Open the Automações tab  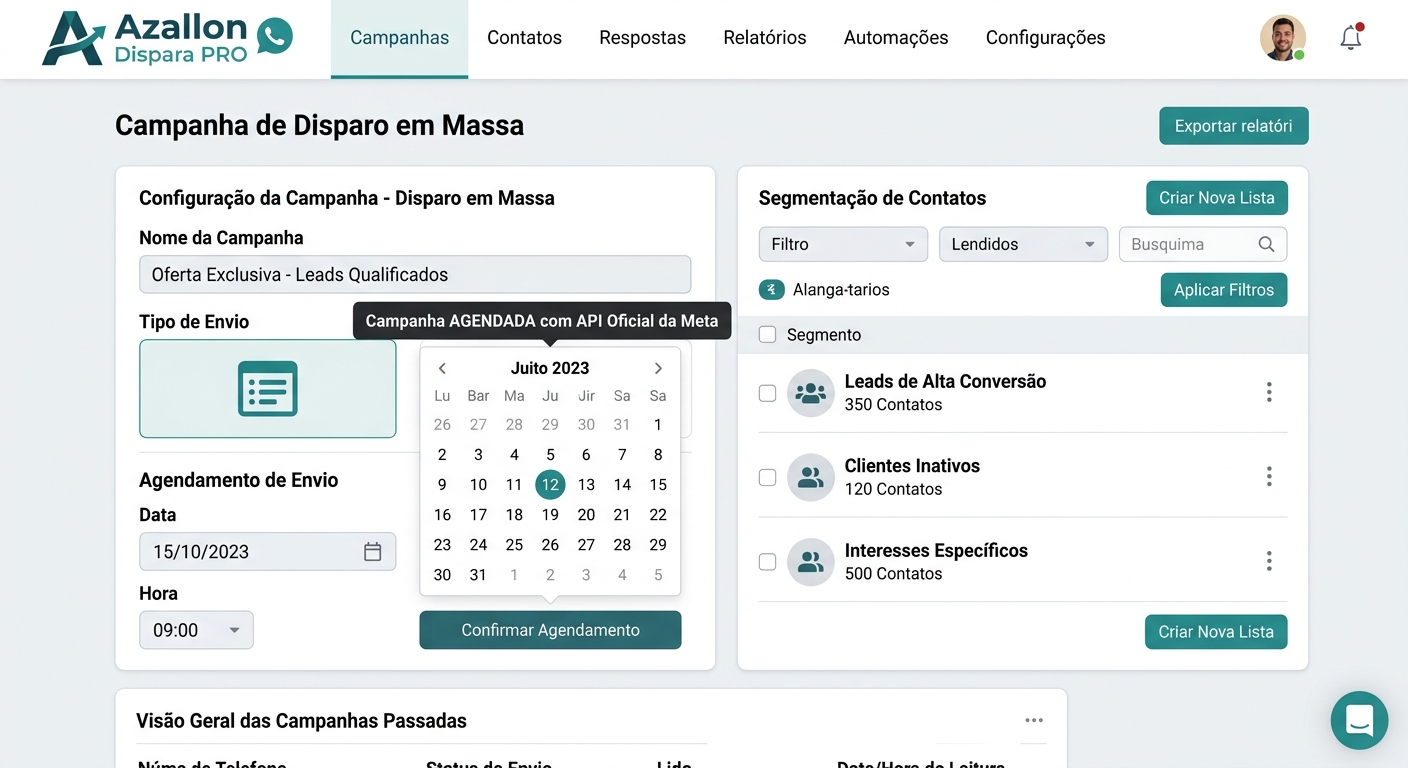tap(896, 38)
